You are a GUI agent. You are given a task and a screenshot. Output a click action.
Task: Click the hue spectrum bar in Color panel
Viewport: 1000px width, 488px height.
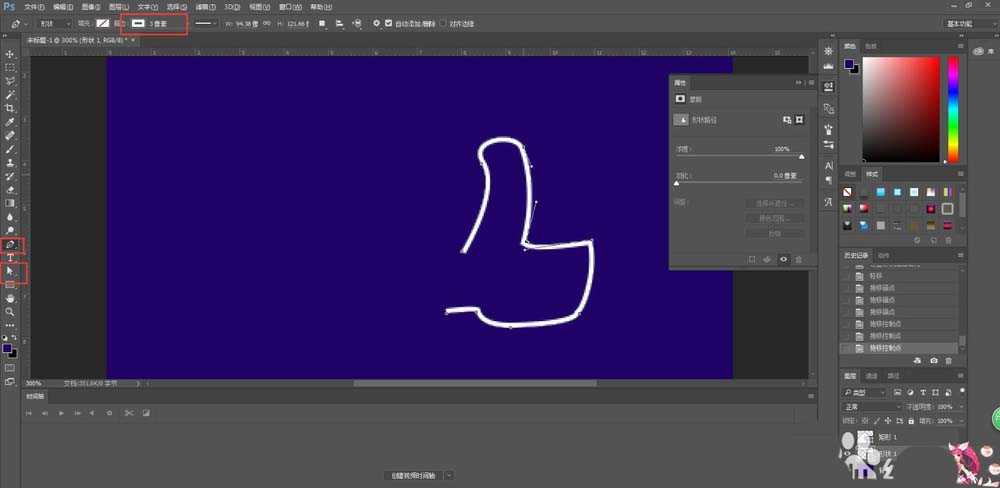[x=953, y=108]
